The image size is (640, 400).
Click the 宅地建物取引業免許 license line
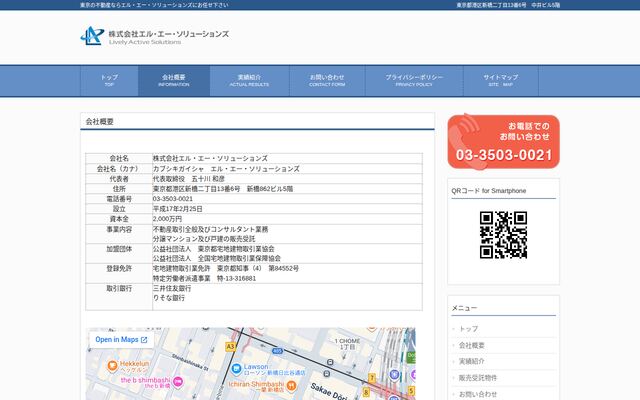226,269
